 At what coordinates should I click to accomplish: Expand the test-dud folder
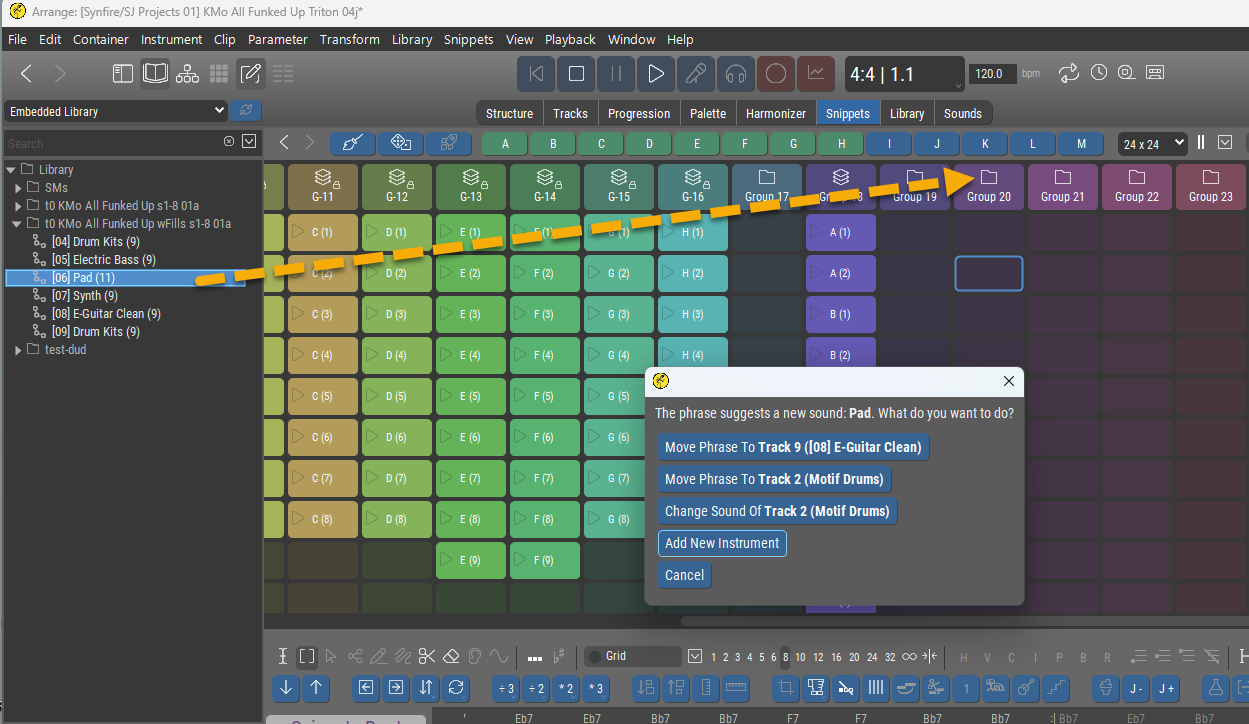[18, 350]
